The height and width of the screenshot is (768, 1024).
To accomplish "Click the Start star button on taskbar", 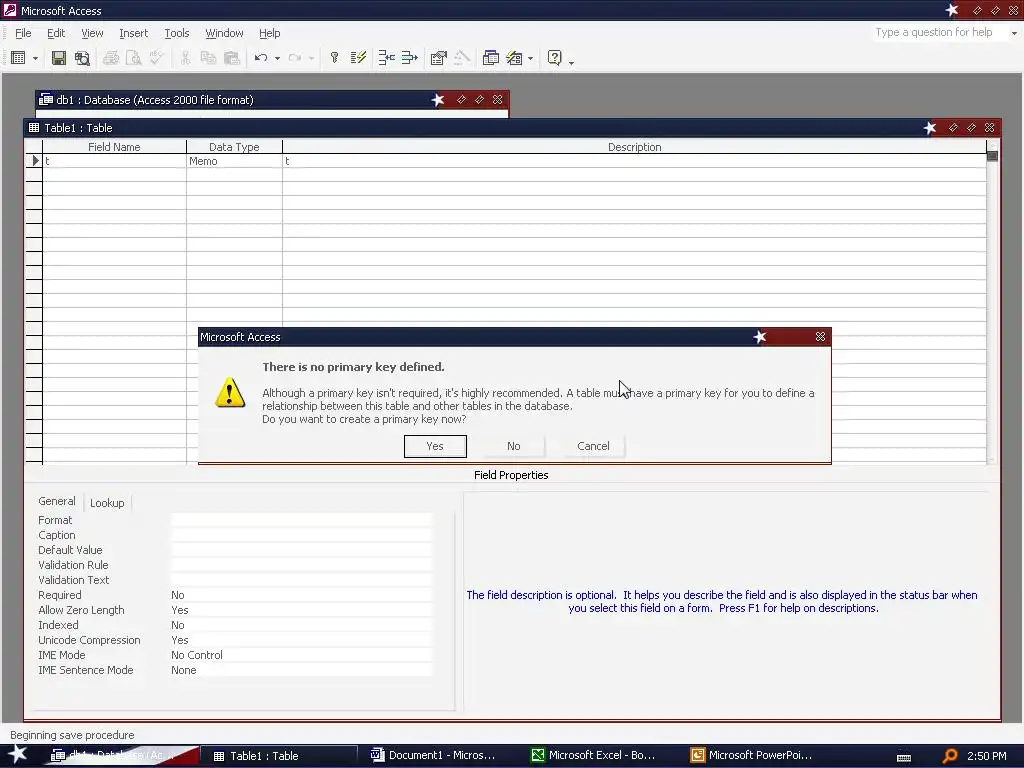I will pos(18,755).
